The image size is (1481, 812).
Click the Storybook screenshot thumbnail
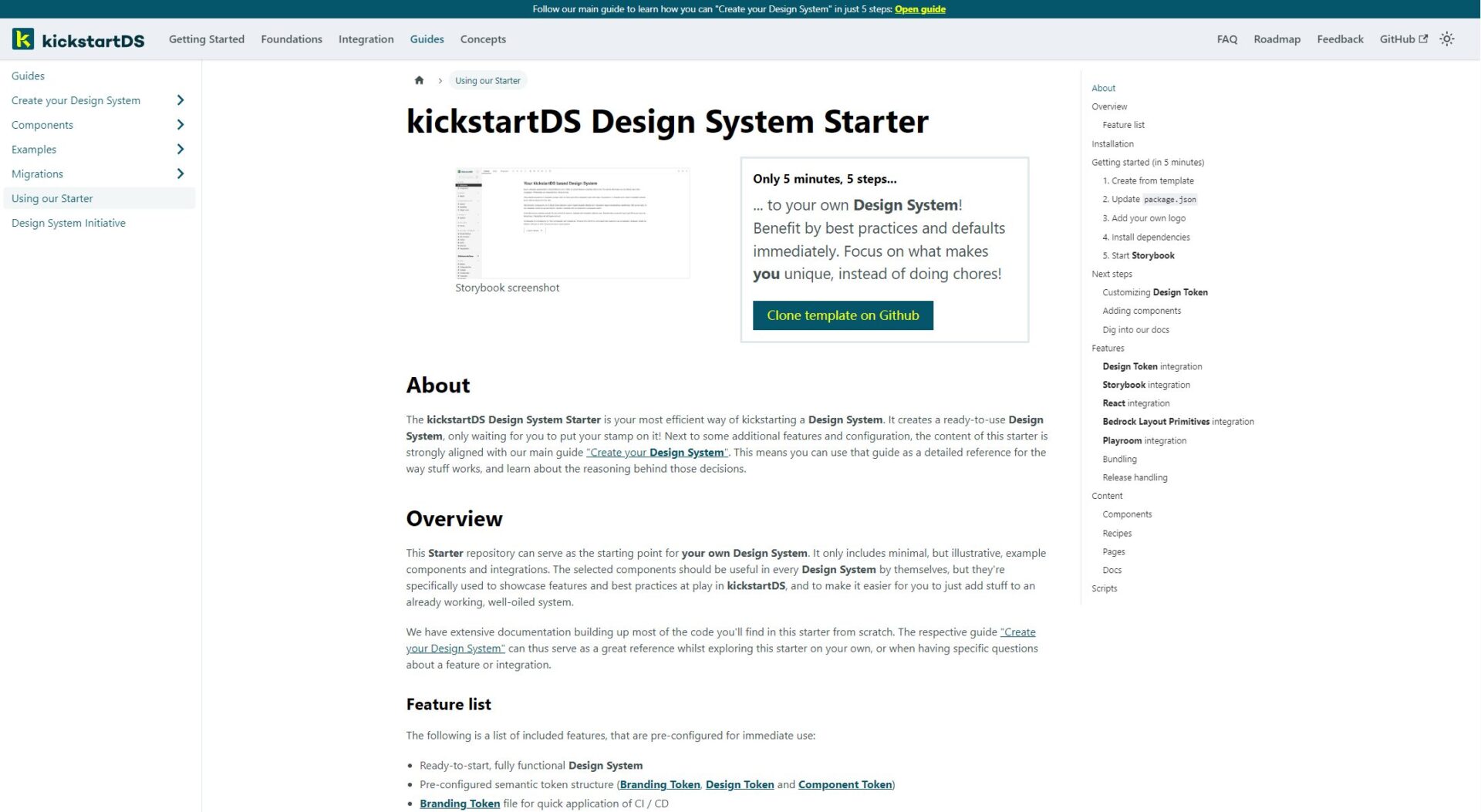tap(572, 222)
